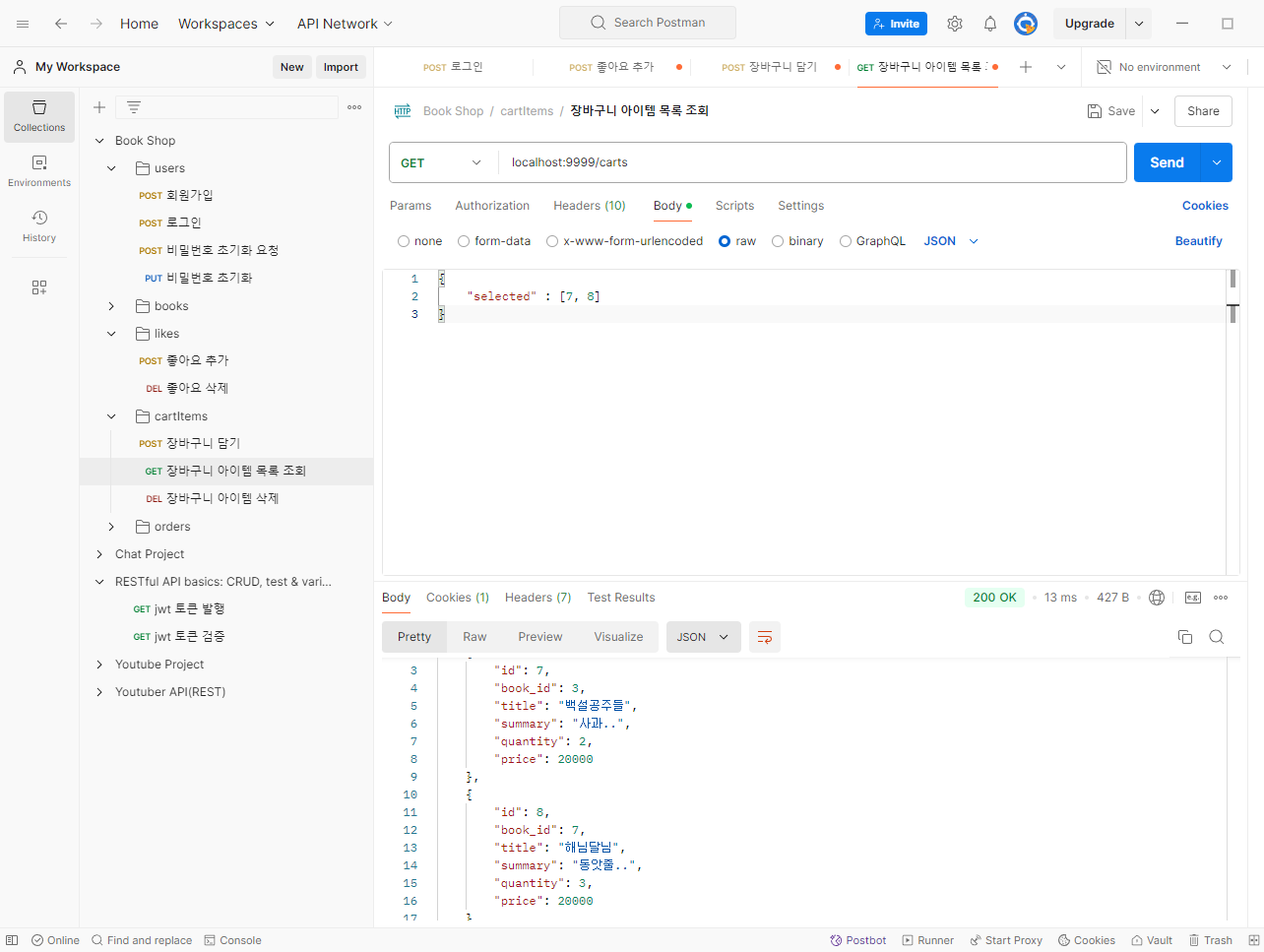This screenshot has width=1264, height=952.
Task: Open Trash in status bar
Action: [x=1211, y=940]
